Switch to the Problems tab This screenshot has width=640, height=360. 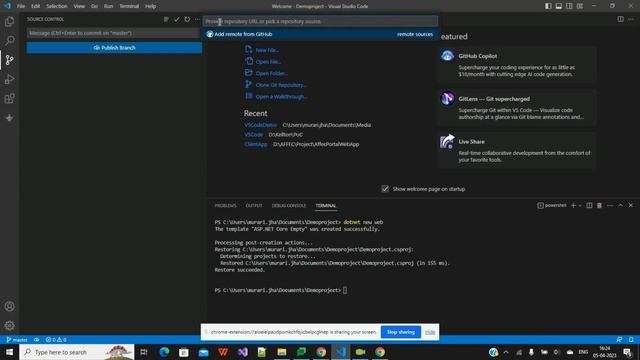point(225,206)
